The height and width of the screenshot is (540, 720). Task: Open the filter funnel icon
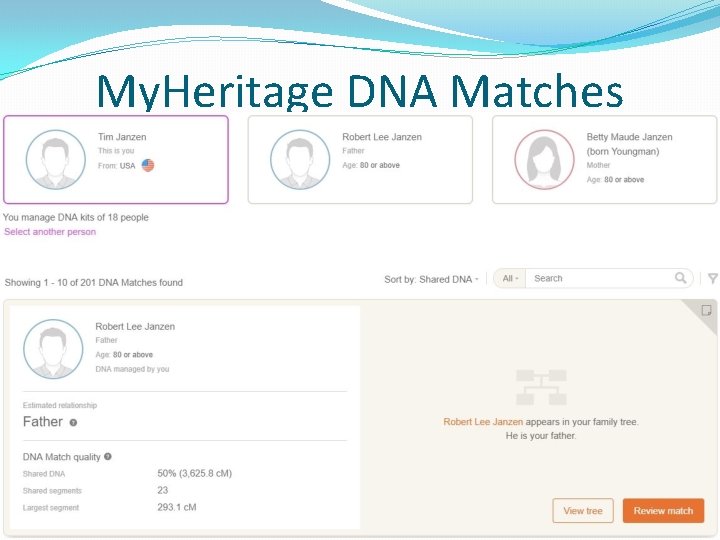(x=713, y=278)
